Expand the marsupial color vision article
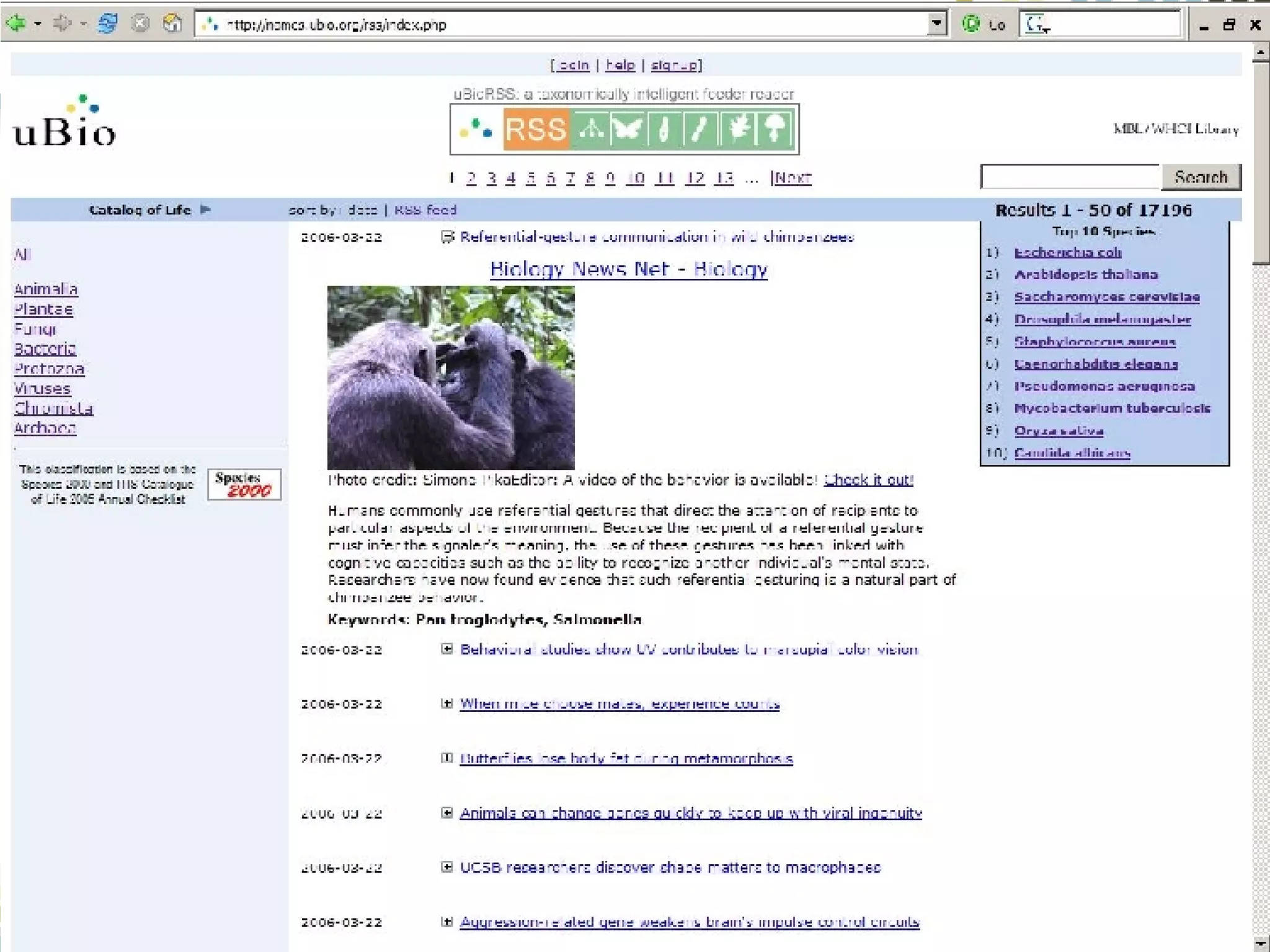This screenshot has height=952, width=1270. pos(447,649)
